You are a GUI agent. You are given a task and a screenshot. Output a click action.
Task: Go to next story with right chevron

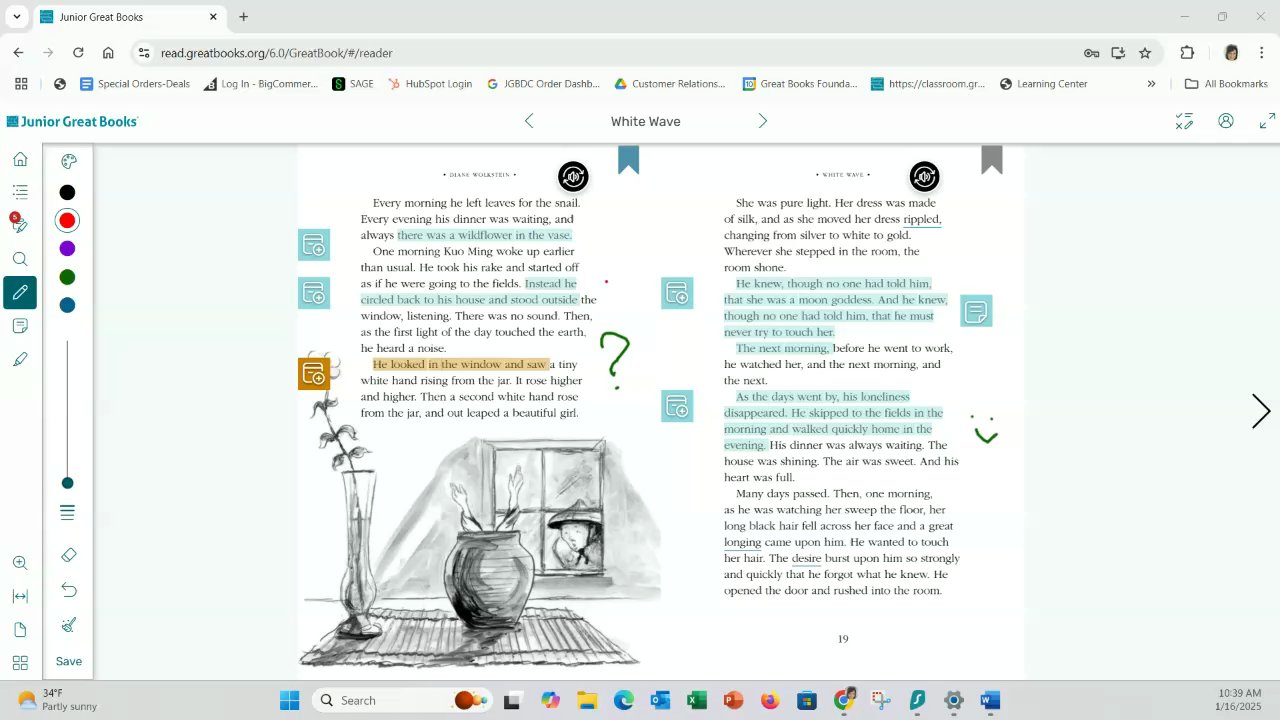point(762,121)
